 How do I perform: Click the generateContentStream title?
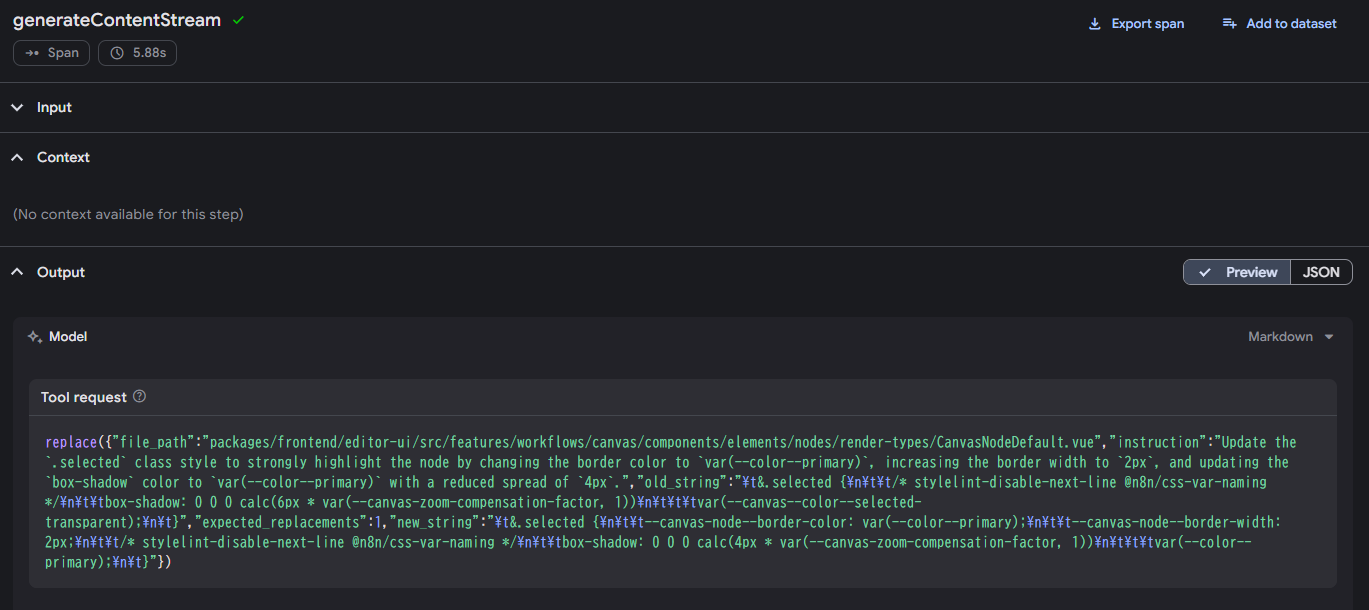pos(117,21)
